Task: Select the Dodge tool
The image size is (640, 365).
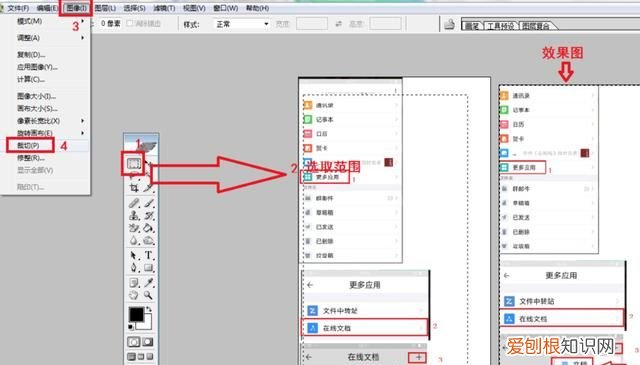Action: click(149, 240)
